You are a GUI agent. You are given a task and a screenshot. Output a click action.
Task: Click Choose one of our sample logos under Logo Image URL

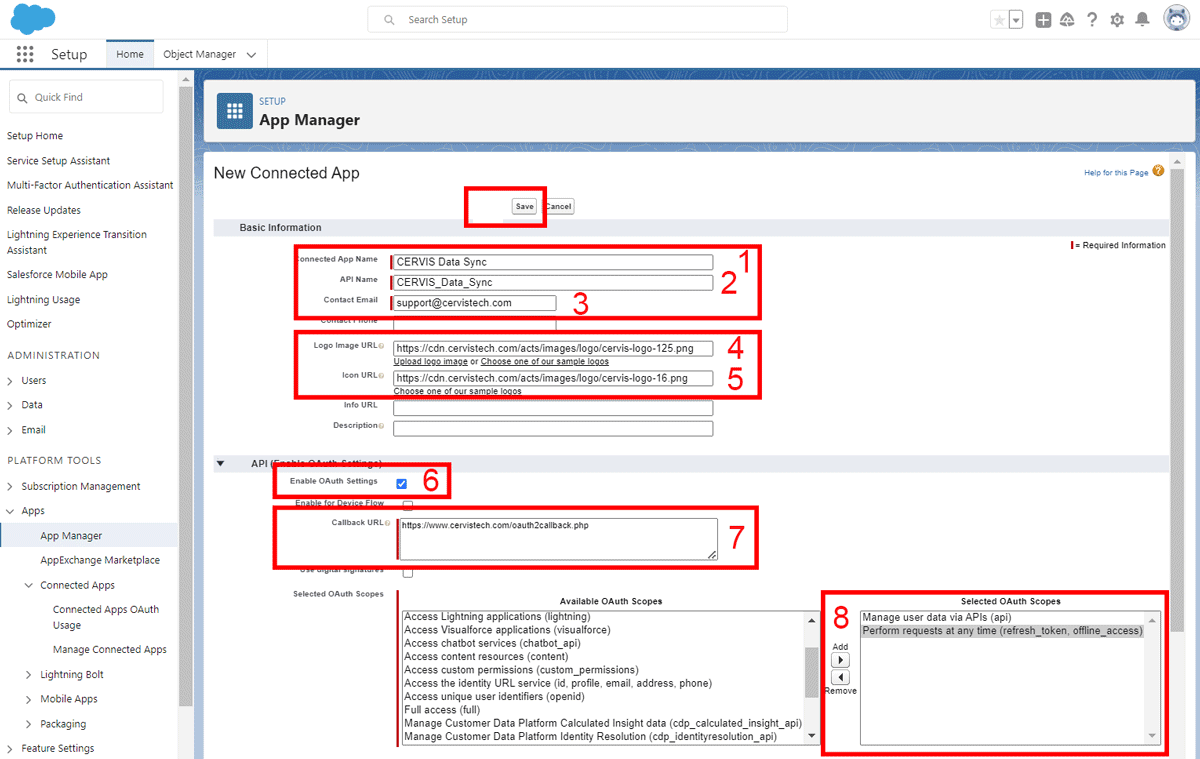pyautogui.click(x=545, y=361)
